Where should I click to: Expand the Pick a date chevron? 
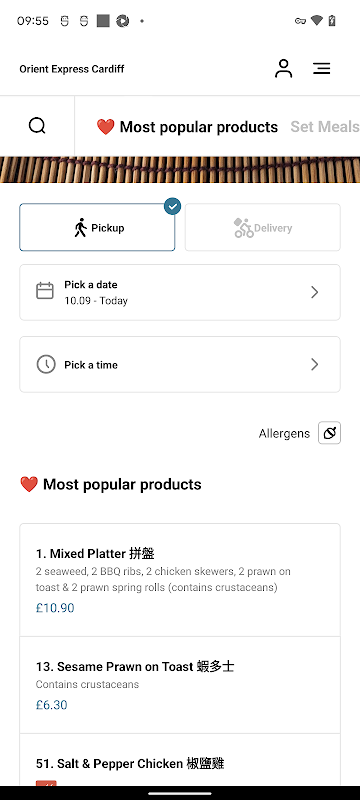(315, 292)
